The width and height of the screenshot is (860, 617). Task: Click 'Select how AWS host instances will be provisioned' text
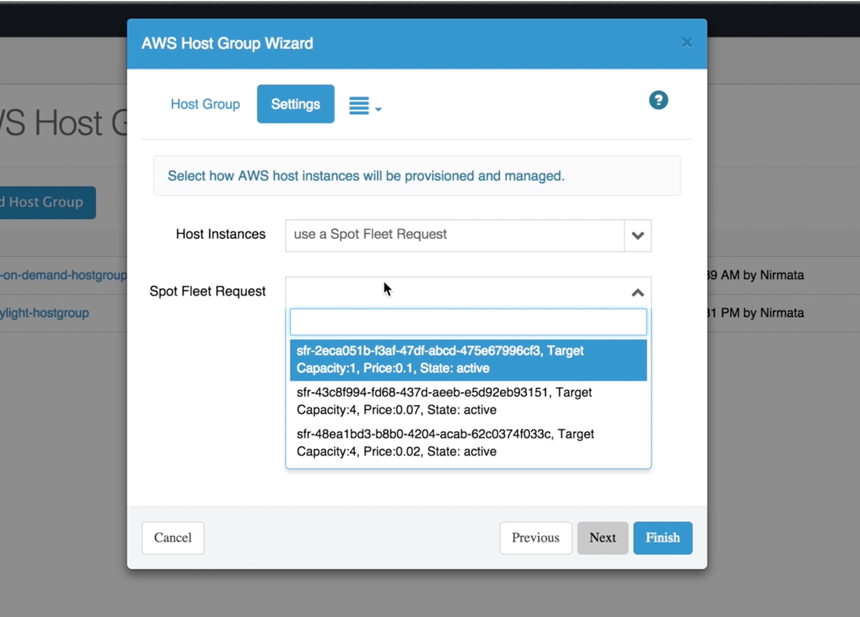(366, 176)
